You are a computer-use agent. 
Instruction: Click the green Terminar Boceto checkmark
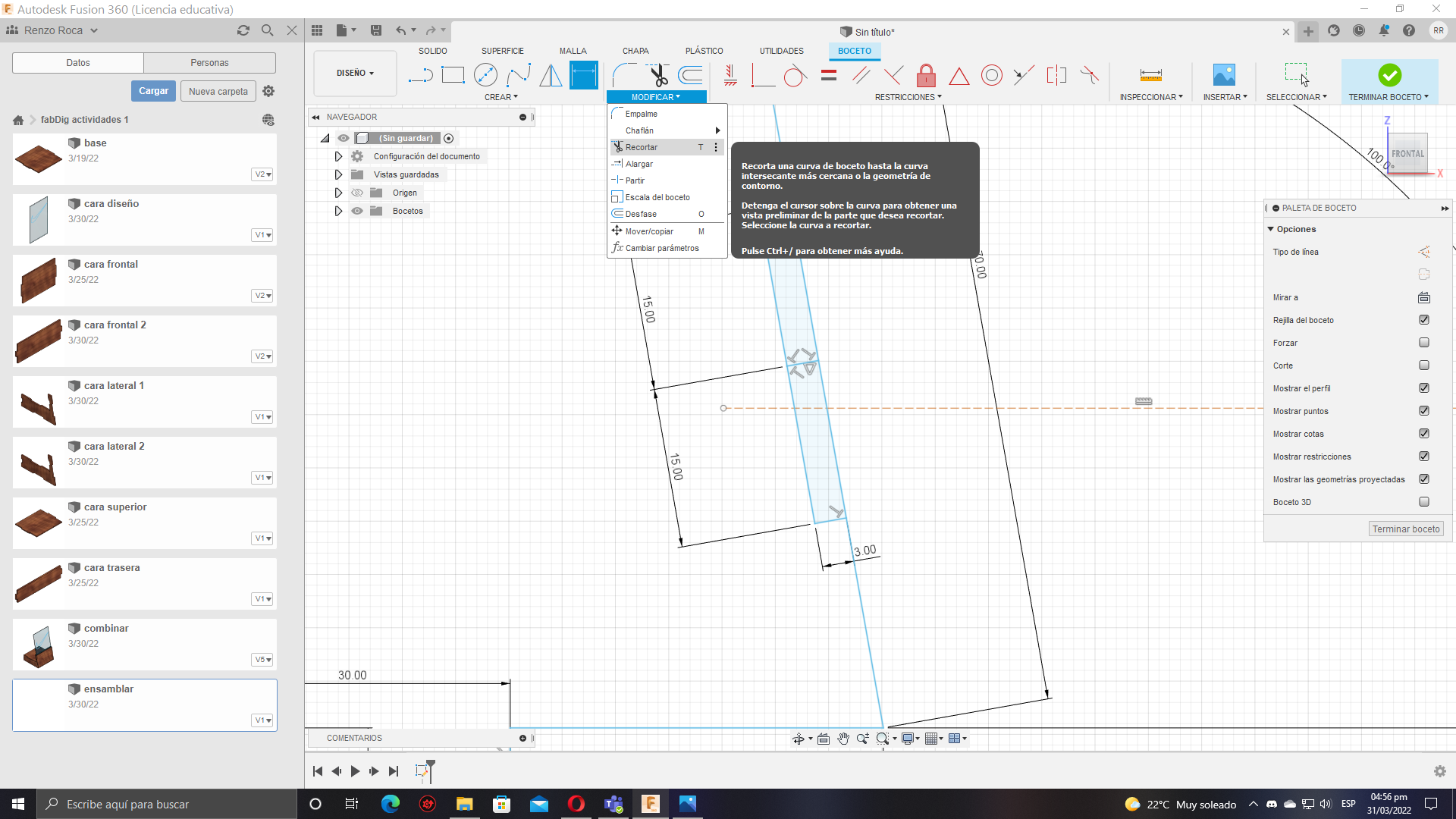[x=1389, y=75]
